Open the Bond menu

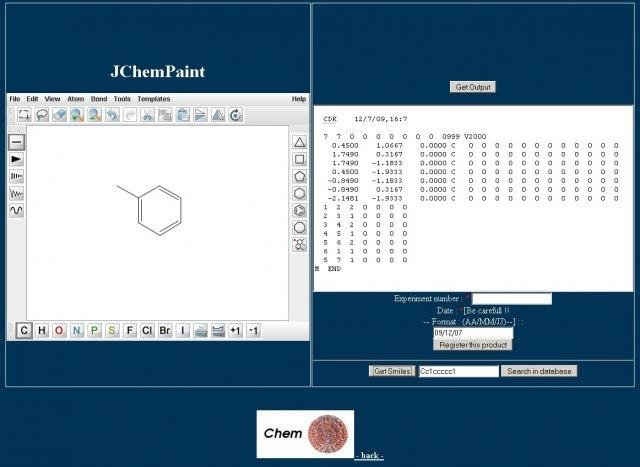click(99, 99)
